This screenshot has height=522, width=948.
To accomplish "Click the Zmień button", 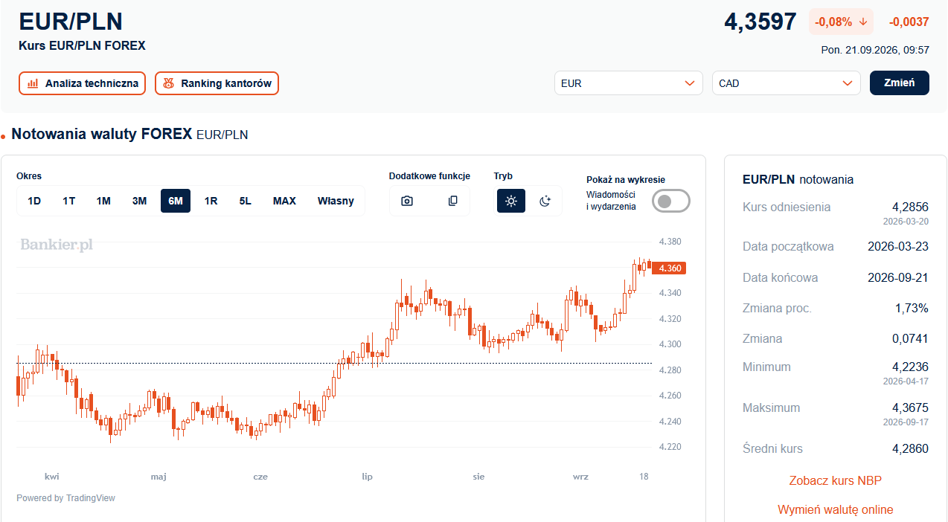I will (x=899, y=83).
